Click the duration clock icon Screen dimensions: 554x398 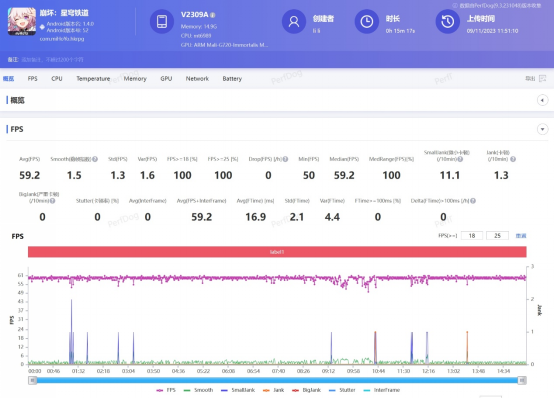point(366,22)
